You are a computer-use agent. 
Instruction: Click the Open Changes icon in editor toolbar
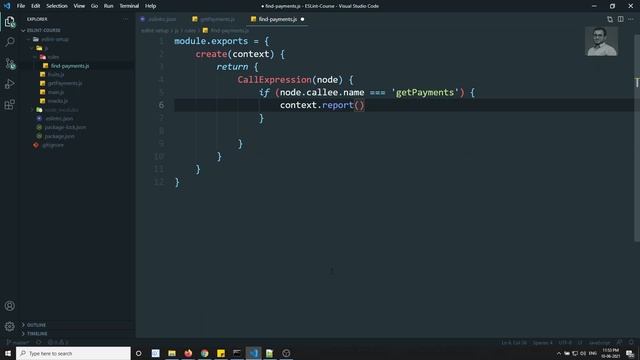(610, 19)
